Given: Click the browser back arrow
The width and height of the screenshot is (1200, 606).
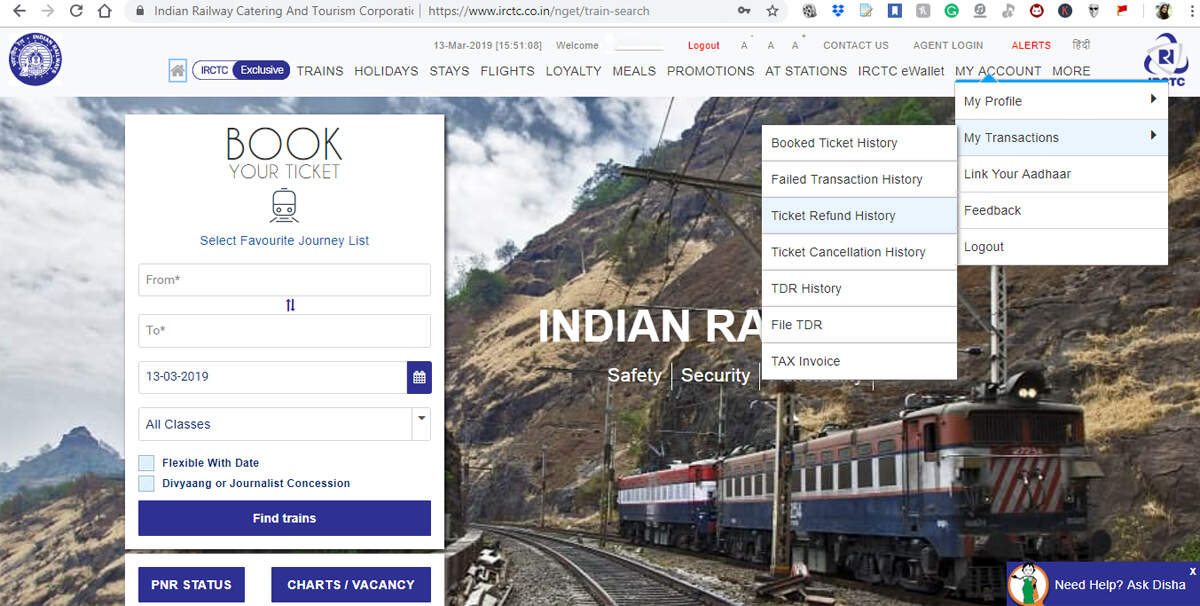Looking at the screenshot, I should [19, 11].
